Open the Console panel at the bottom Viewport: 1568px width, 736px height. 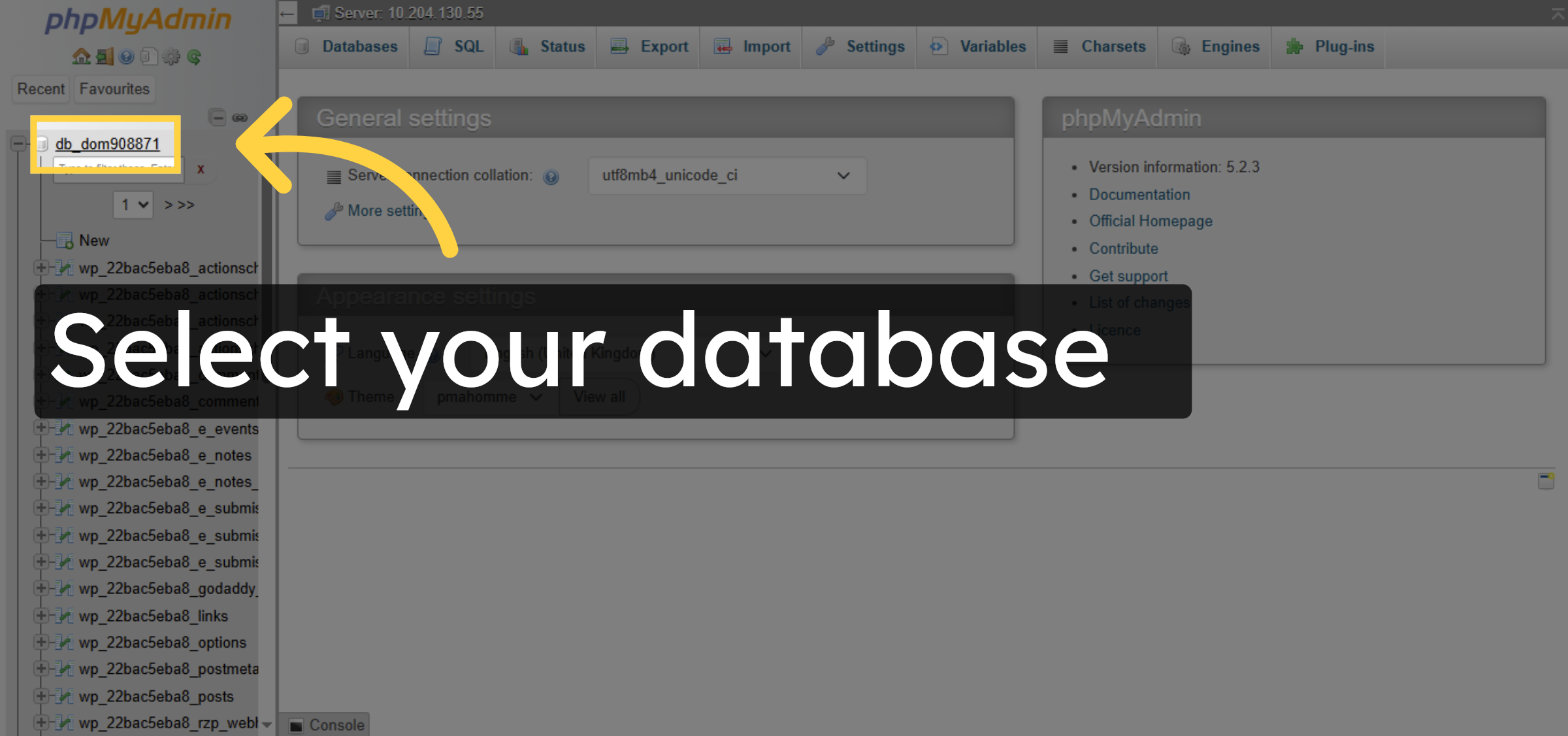point(327,724)
